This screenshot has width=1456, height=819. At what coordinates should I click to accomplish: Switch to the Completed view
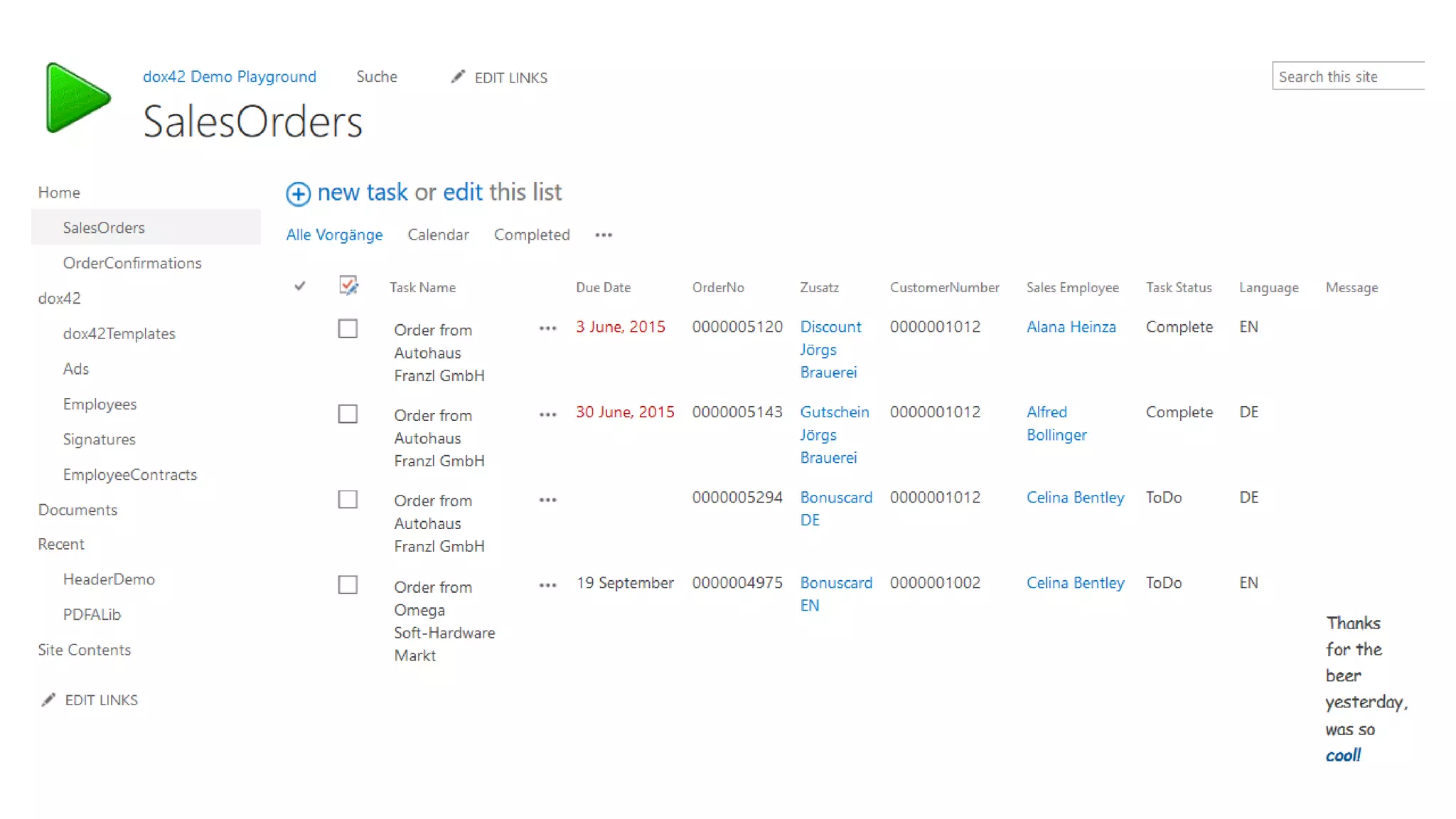(532, 235)
